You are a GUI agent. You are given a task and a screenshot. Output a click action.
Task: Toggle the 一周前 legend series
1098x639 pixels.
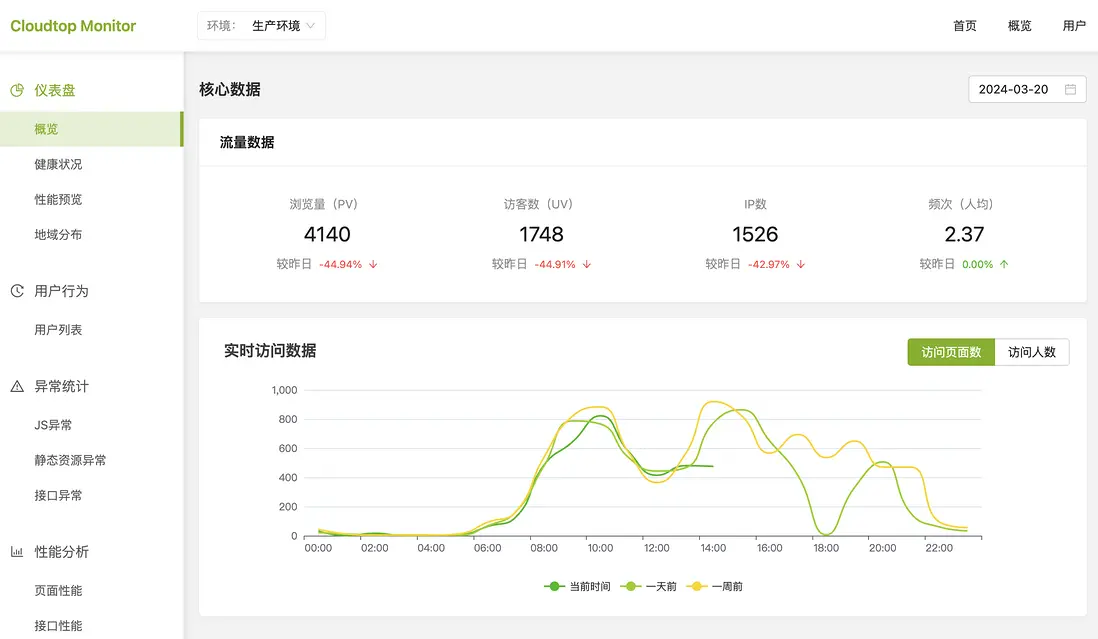pyautogui.click(x=714, y=587)
